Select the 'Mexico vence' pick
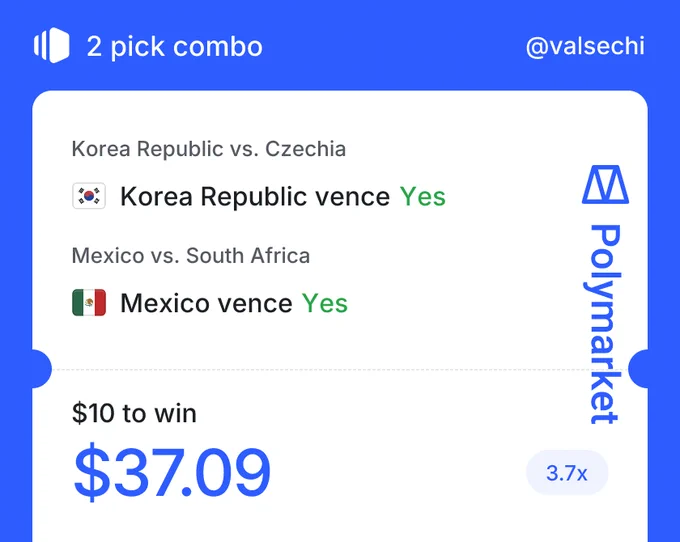680x542 pixels. [x=206, y=303]
